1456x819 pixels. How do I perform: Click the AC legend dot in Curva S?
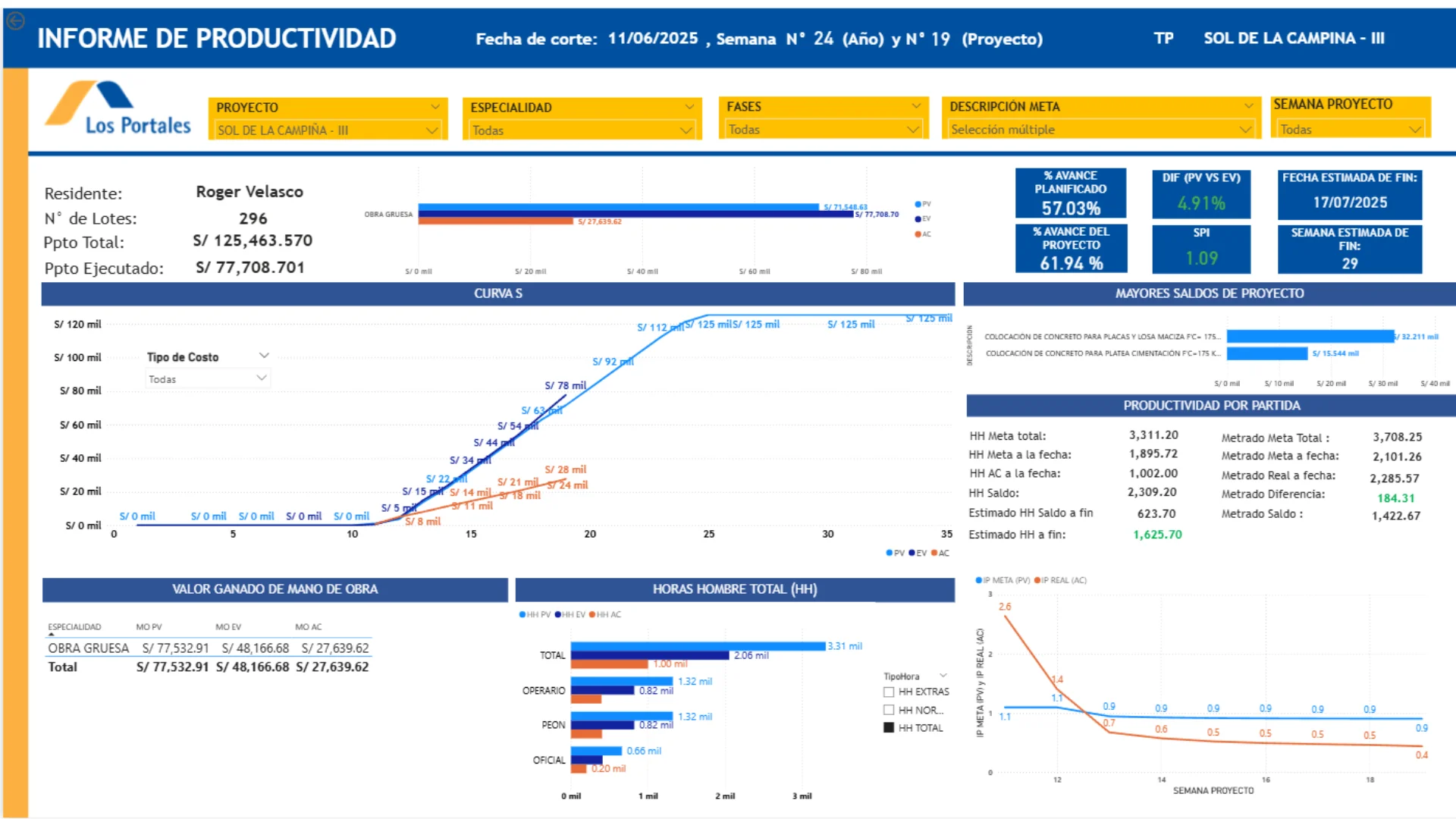click(934, 553)
